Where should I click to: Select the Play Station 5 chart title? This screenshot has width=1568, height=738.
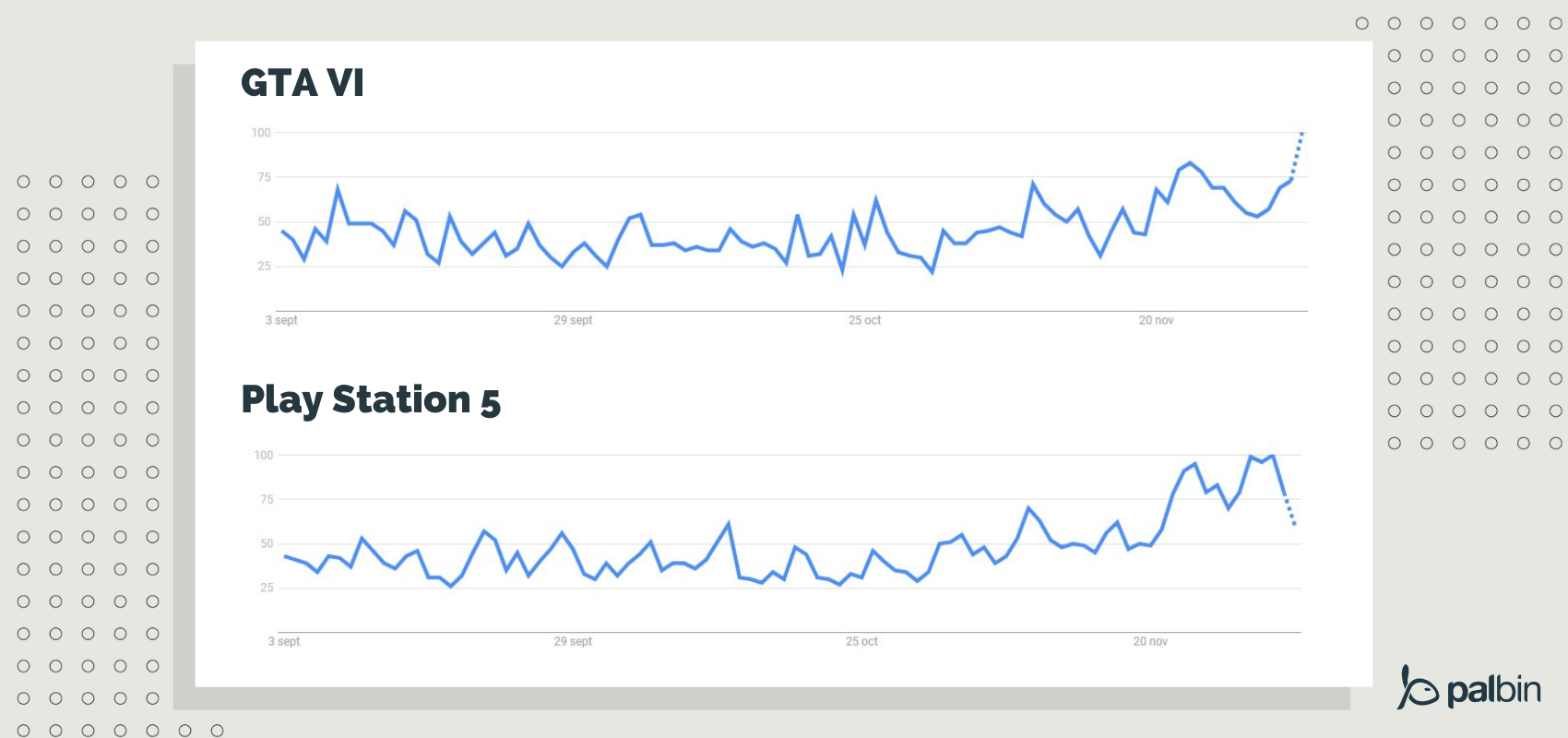click(371, 400)
